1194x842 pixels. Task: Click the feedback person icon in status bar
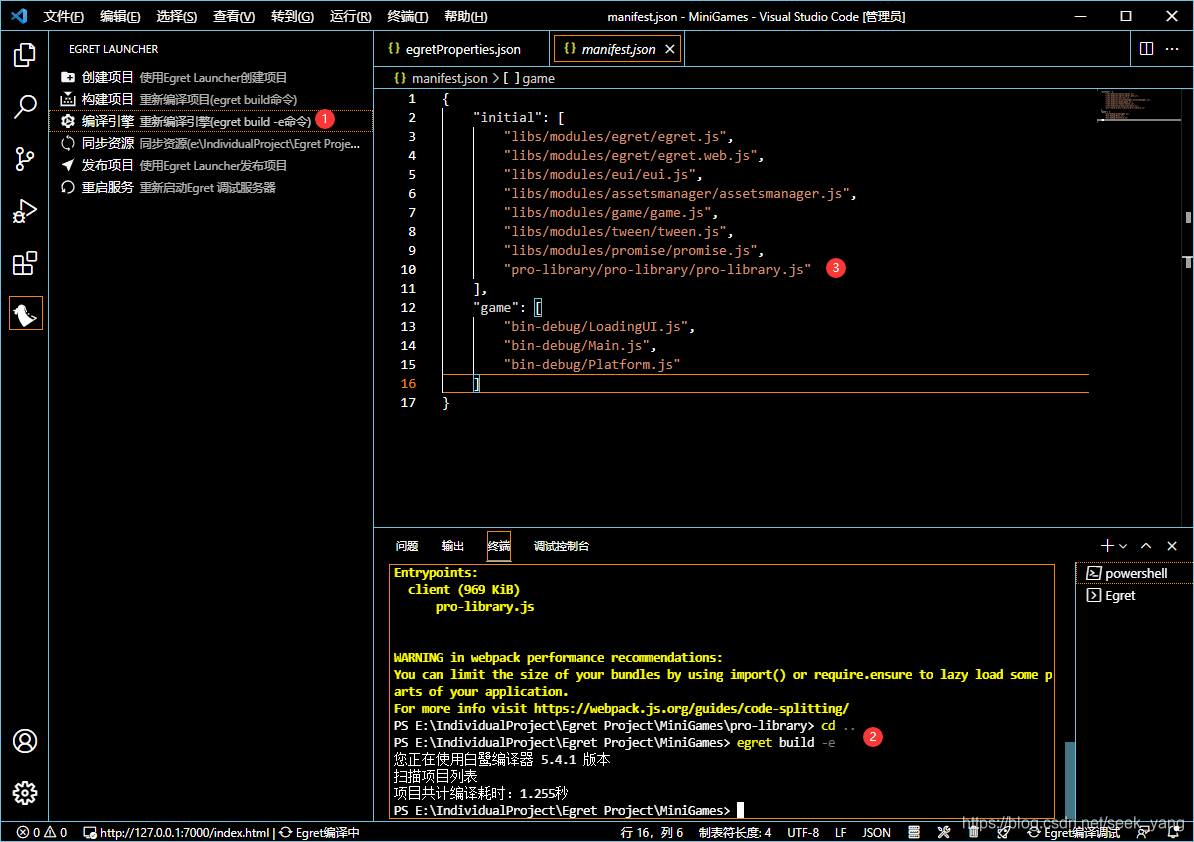[x=1142, y=832]
